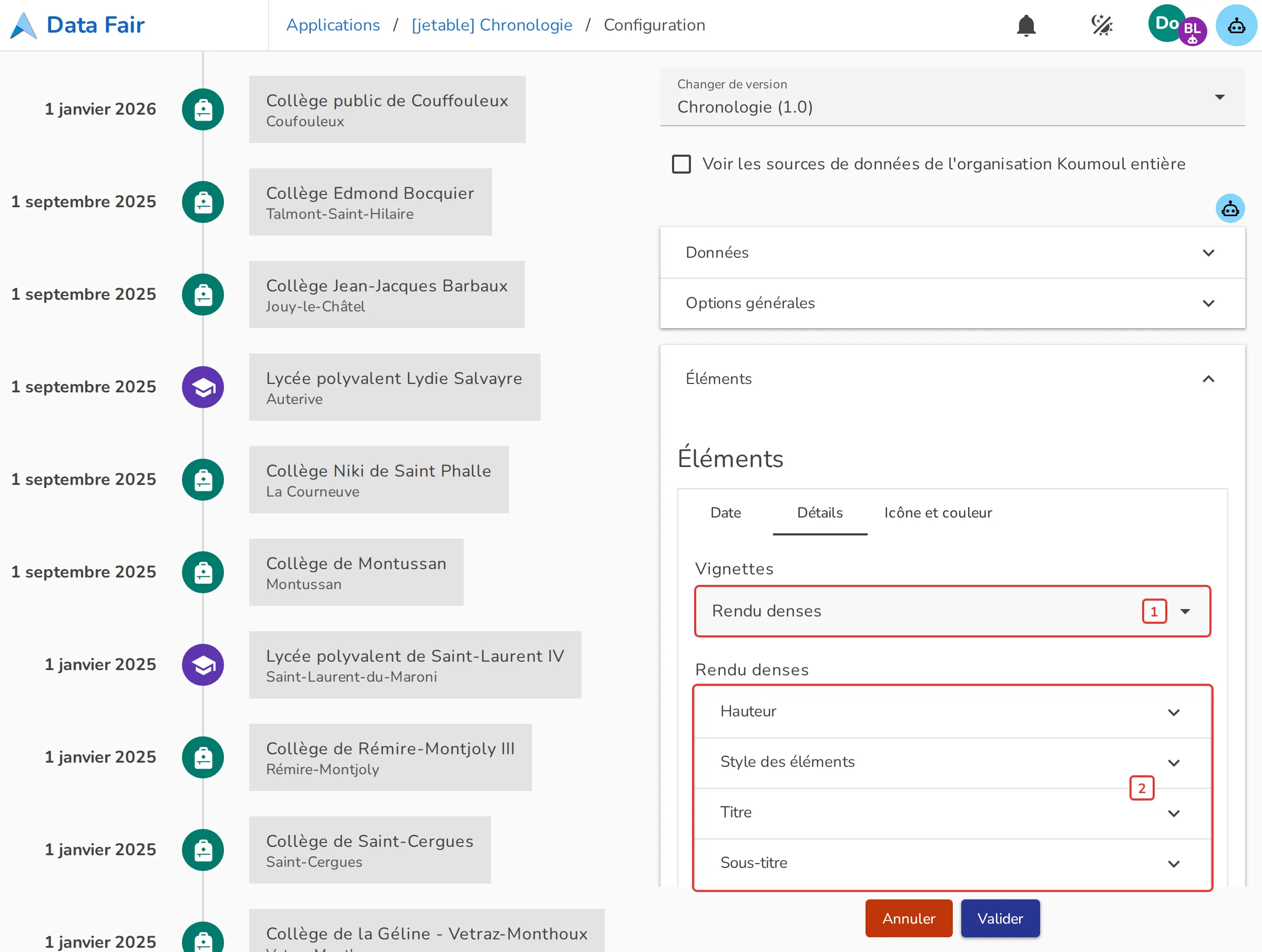Click backpack icon for Collège Niki de Saint Phalle
1262x952 pixels.
click(x=203, y=480)
